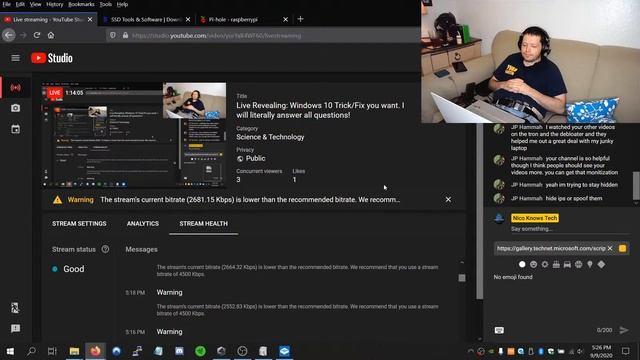Click the emoji search field with technet URL
640x360 pixels.
coord(551,248)
